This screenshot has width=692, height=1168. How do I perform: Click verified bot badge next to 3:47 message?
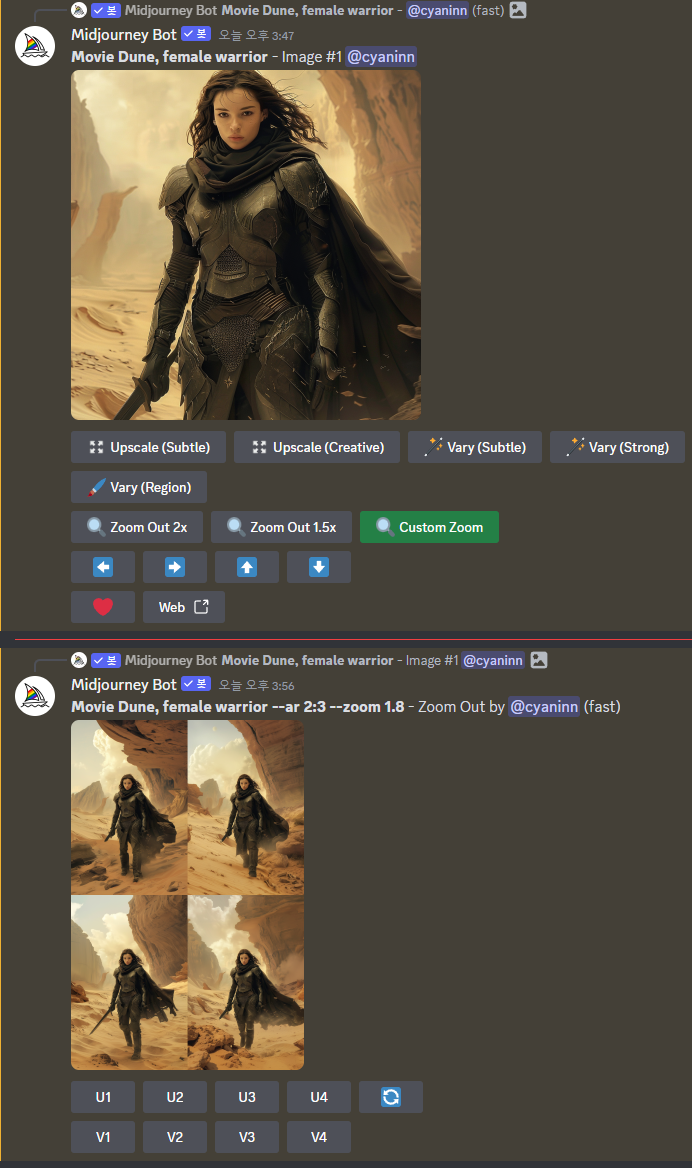(x=196, y=34)
